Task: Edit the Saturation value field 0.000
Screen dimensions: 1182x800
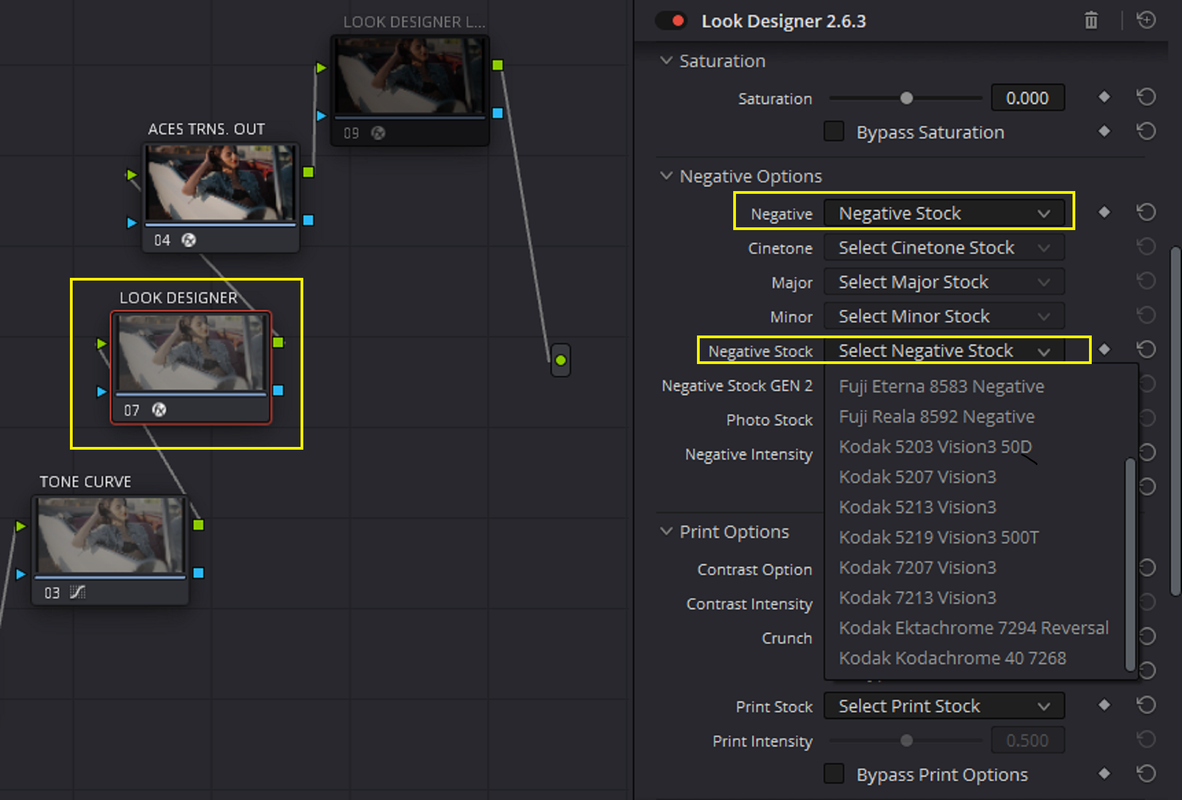Action: tap(1027, 98)
